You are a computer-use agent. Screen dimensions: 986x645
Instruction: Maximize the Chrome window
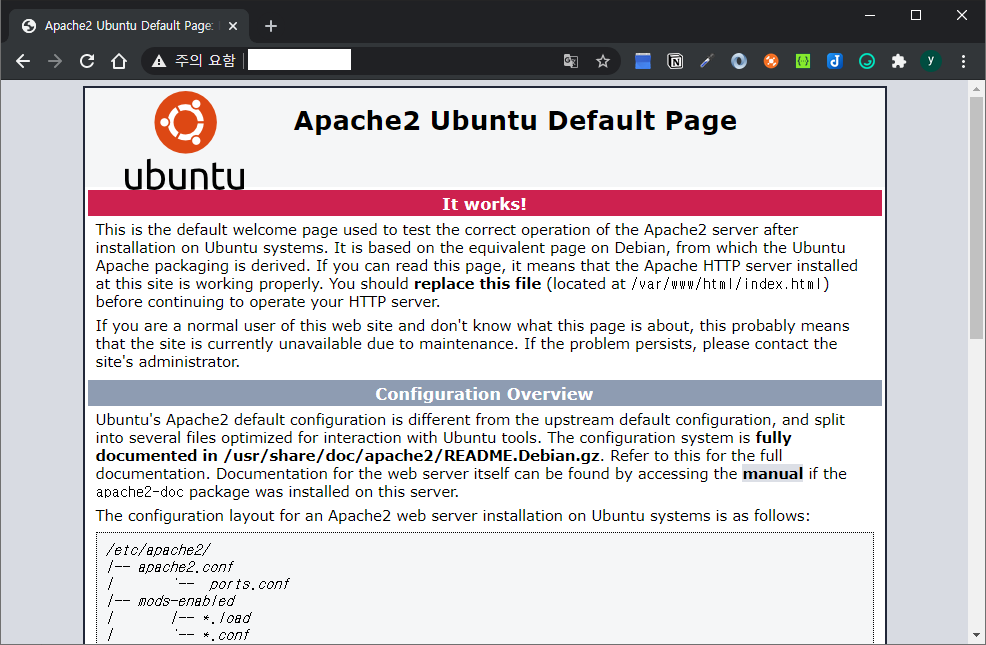tap(916, 15)
